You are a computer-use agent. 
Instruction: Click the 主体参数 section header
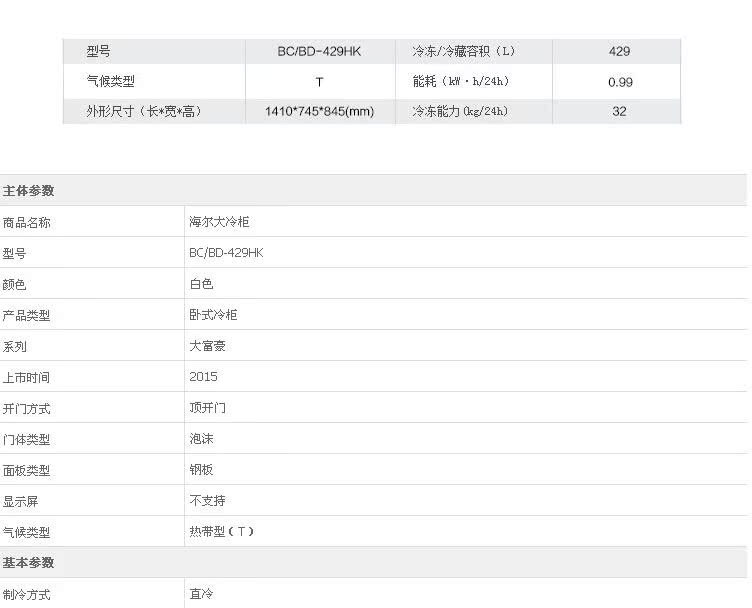point(29,191)
